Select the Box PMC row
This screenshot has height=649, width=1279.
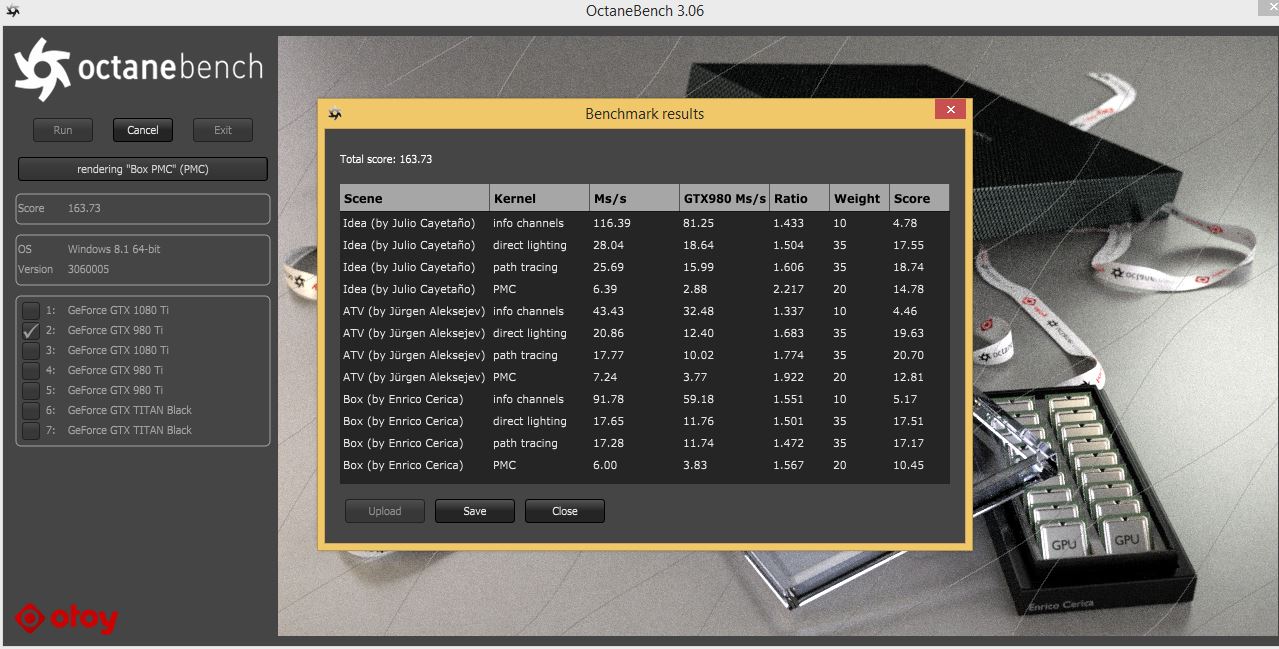645,465
